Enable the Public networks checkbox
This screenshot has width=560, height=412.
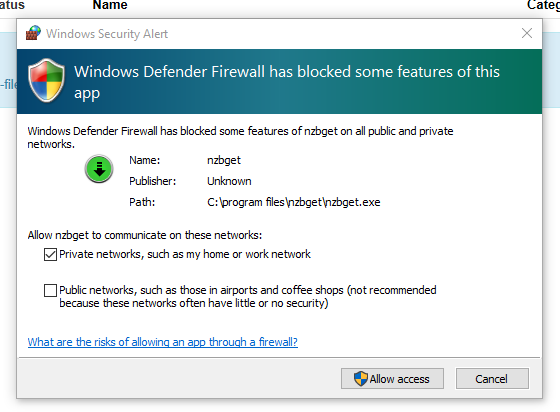click(x=50, y=290)
